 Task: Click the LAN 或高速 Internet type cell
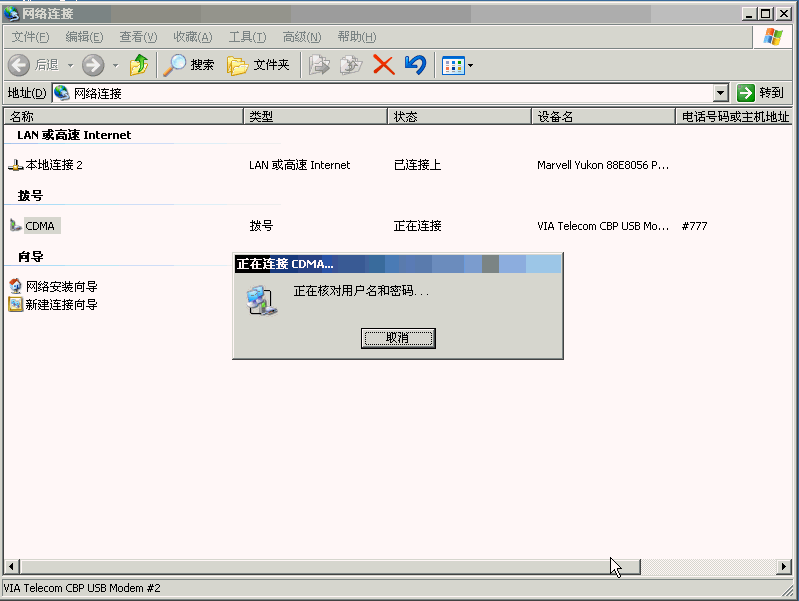click(x=300, y=165)
